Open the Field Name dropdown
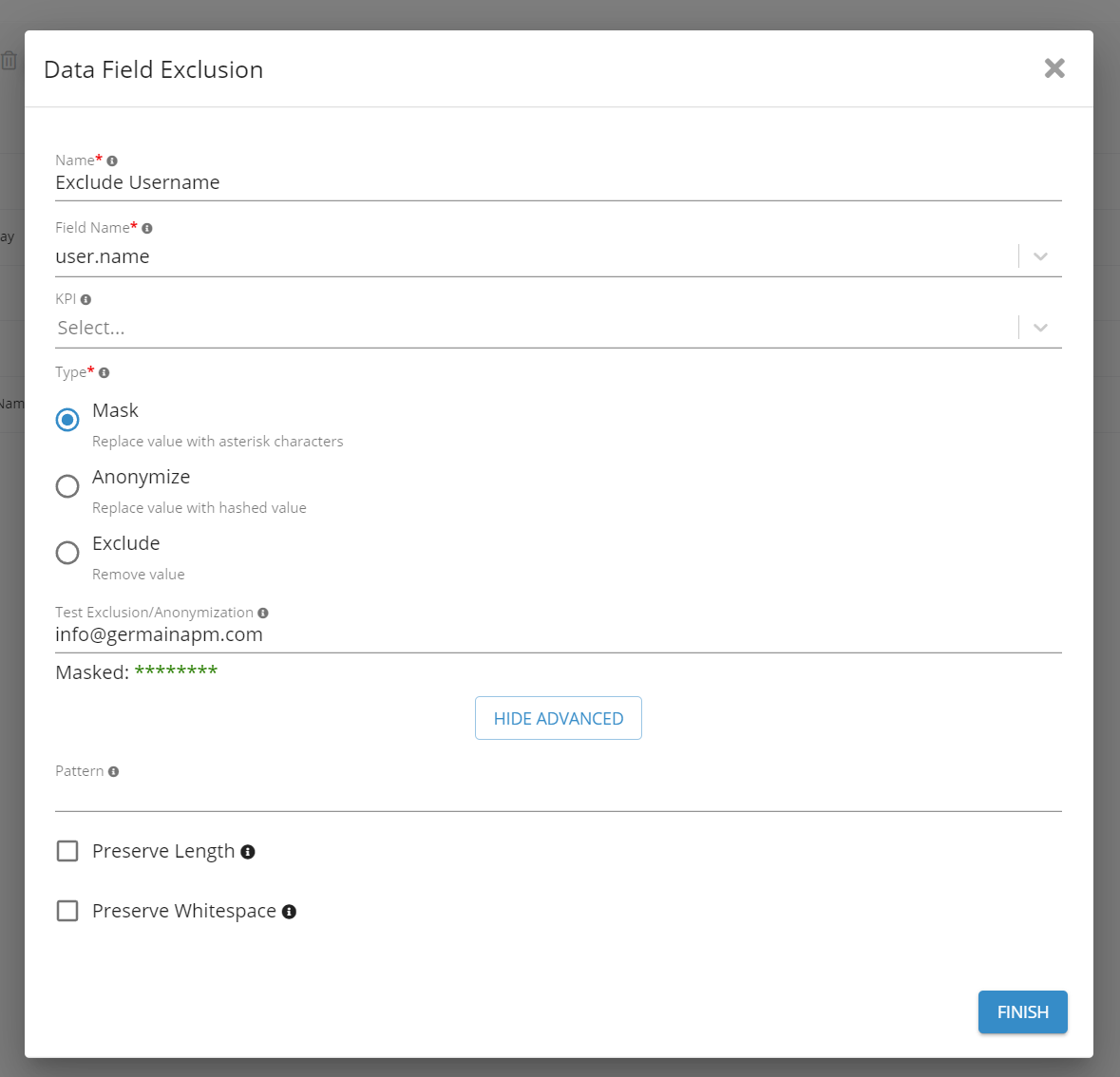Screen dimensions: 1120x1077 1040,256
